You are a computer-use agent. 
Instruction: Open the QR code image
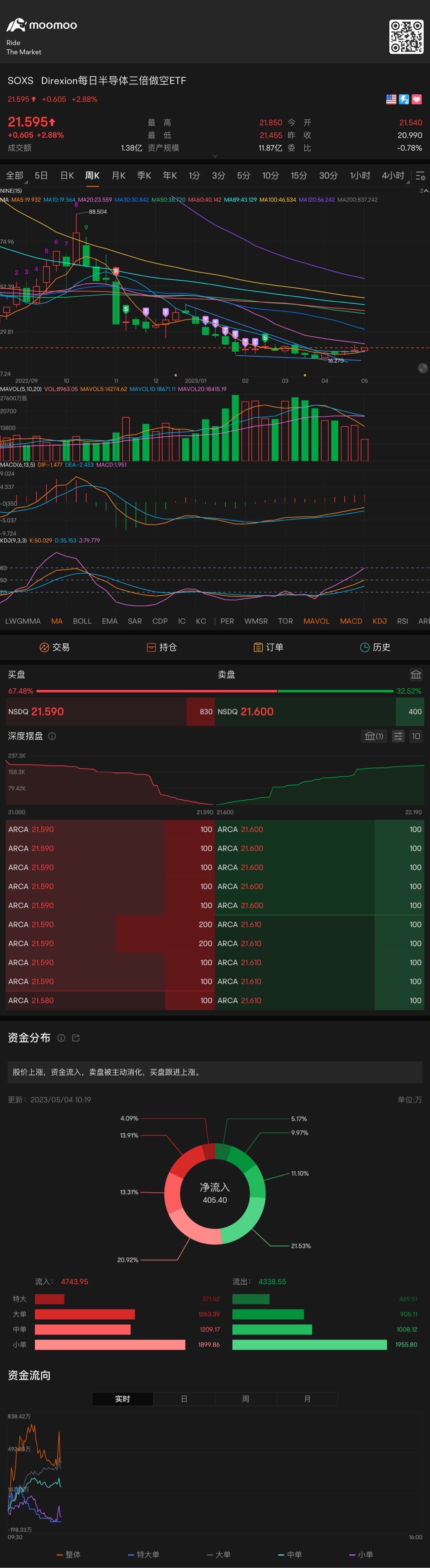(x=406, y=37)
